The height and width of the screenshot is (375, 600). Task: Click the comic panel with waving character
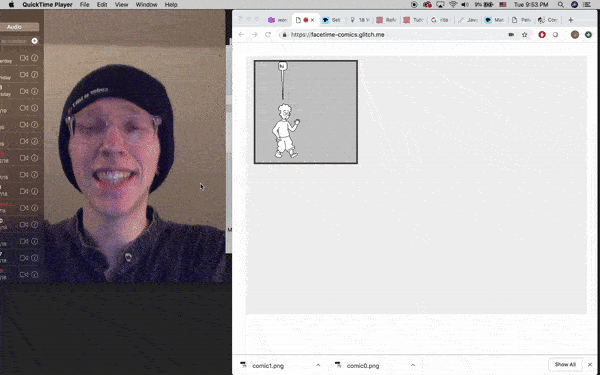tap(306, 112)
